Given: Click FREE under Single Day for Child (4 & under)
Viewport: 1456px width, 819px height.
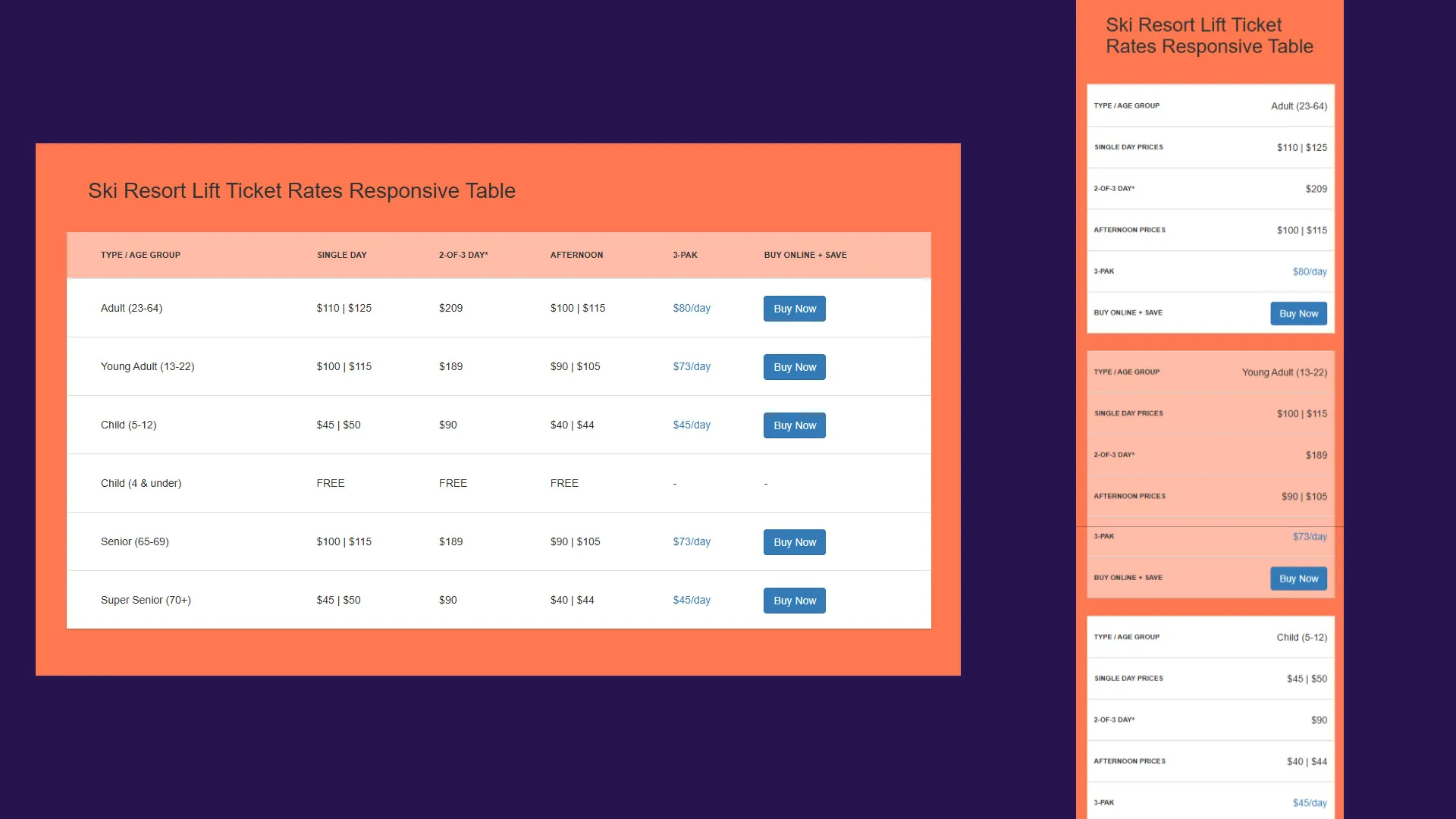Looking at the screenshot, I should coord(331,483).
